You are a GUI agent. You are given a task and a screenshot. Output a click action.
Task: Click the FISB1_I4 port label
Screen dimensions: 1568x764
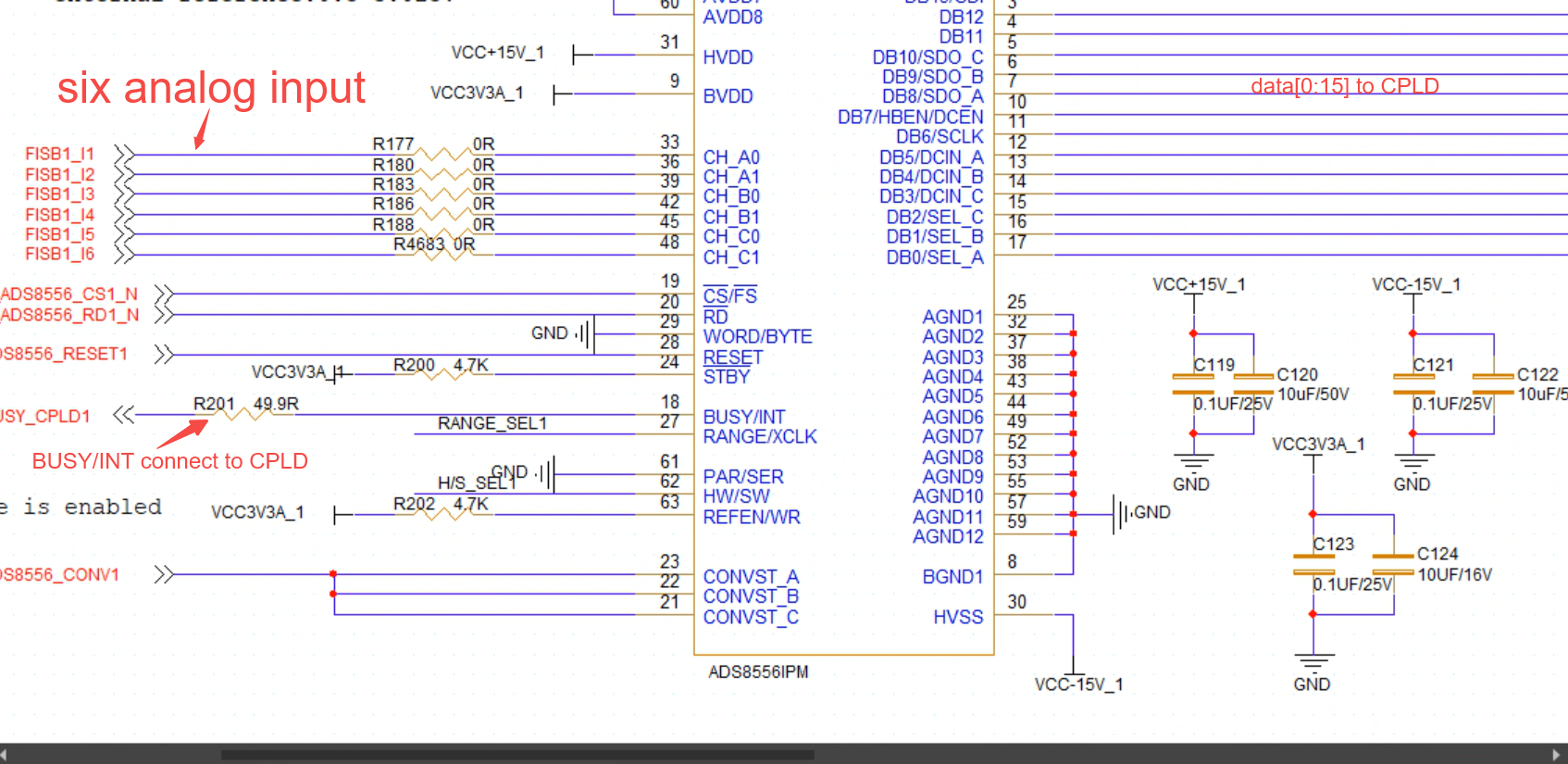click(x=60, y=214)
